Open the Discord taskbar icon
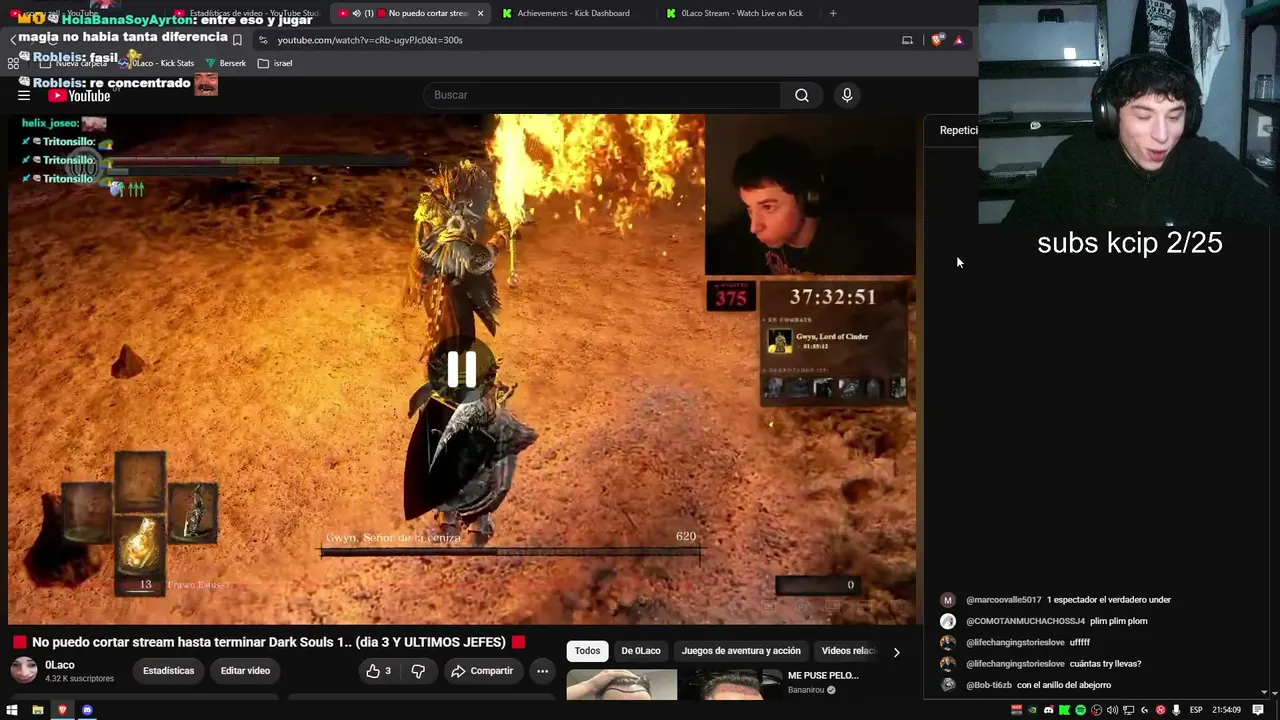 point(87,710)
